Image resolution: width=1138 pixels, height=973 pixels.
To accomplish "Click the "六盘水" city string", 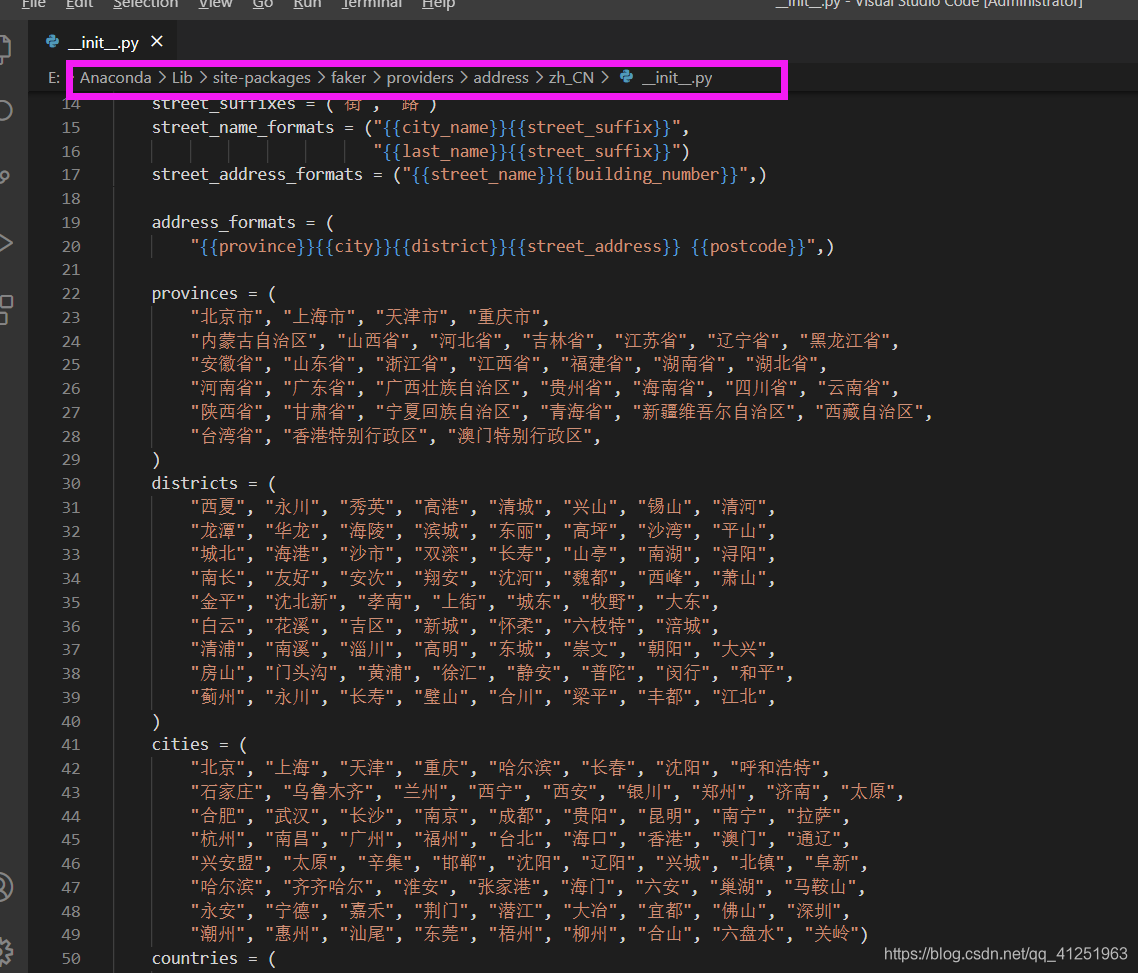I will 748,935.
